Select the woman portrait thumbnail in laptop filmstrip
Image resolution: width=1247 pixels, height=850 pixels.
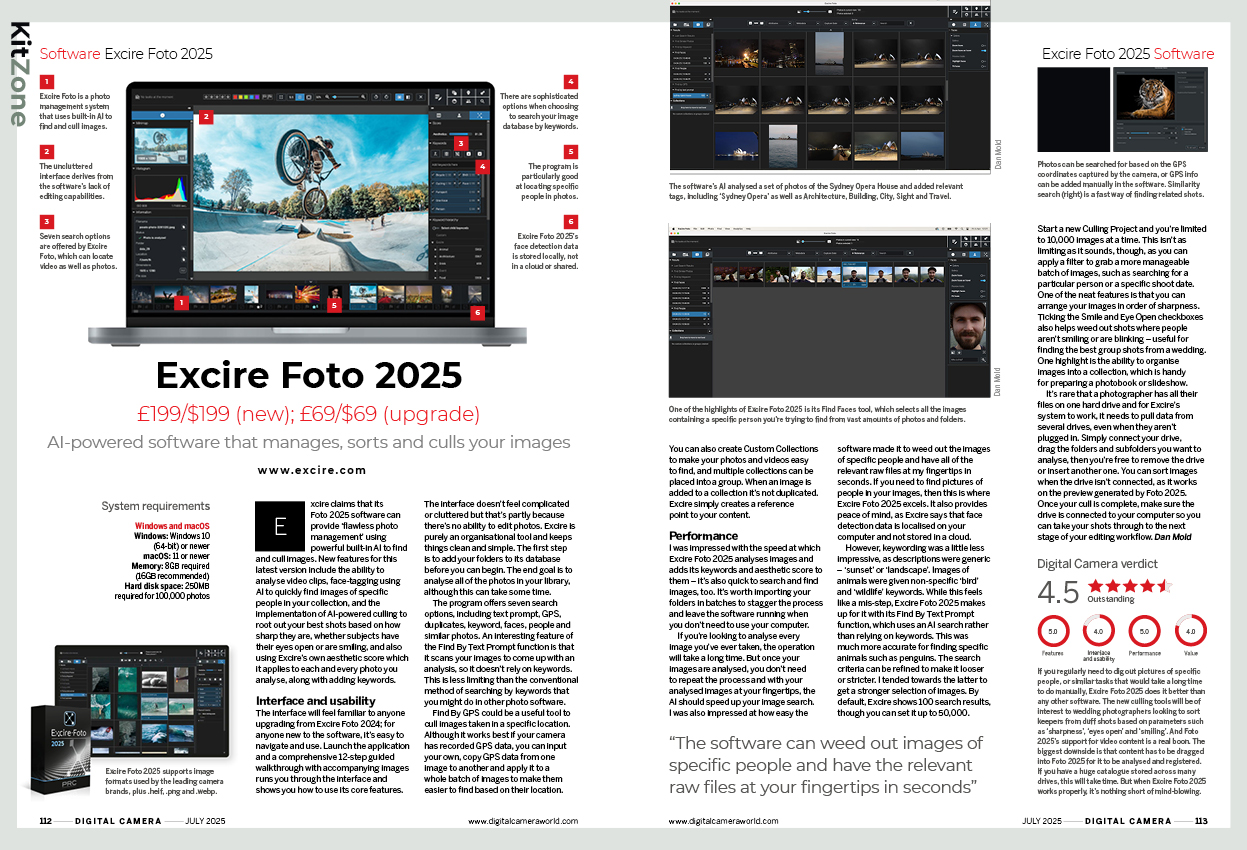(x=334, y=292)
